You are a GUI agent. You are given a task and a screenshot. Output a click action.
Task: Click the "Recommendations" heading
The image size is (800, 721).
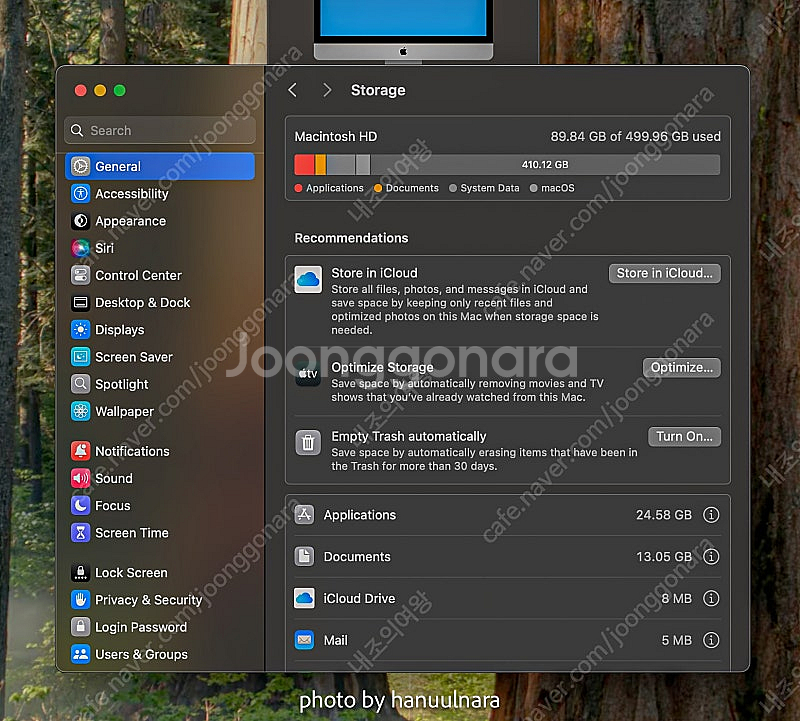point(352,238)
